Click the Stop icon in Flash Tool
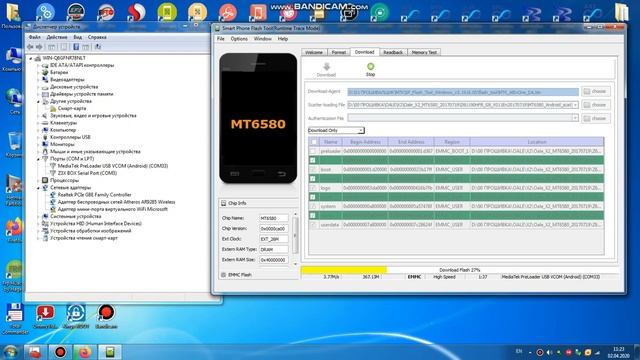 pyautogui.click(x=370, y=67)
